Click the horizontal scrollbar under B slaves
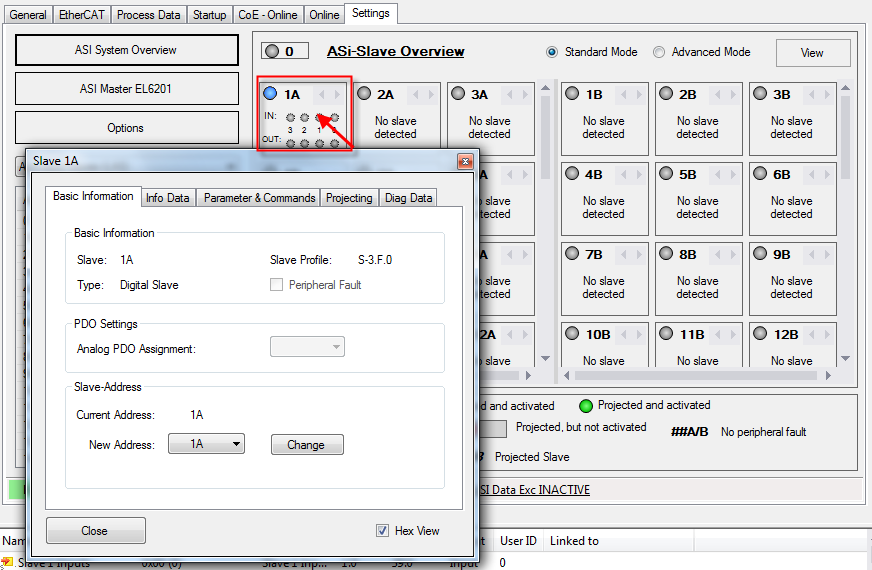The image size is (872, 570). click(x=697, y=375)
